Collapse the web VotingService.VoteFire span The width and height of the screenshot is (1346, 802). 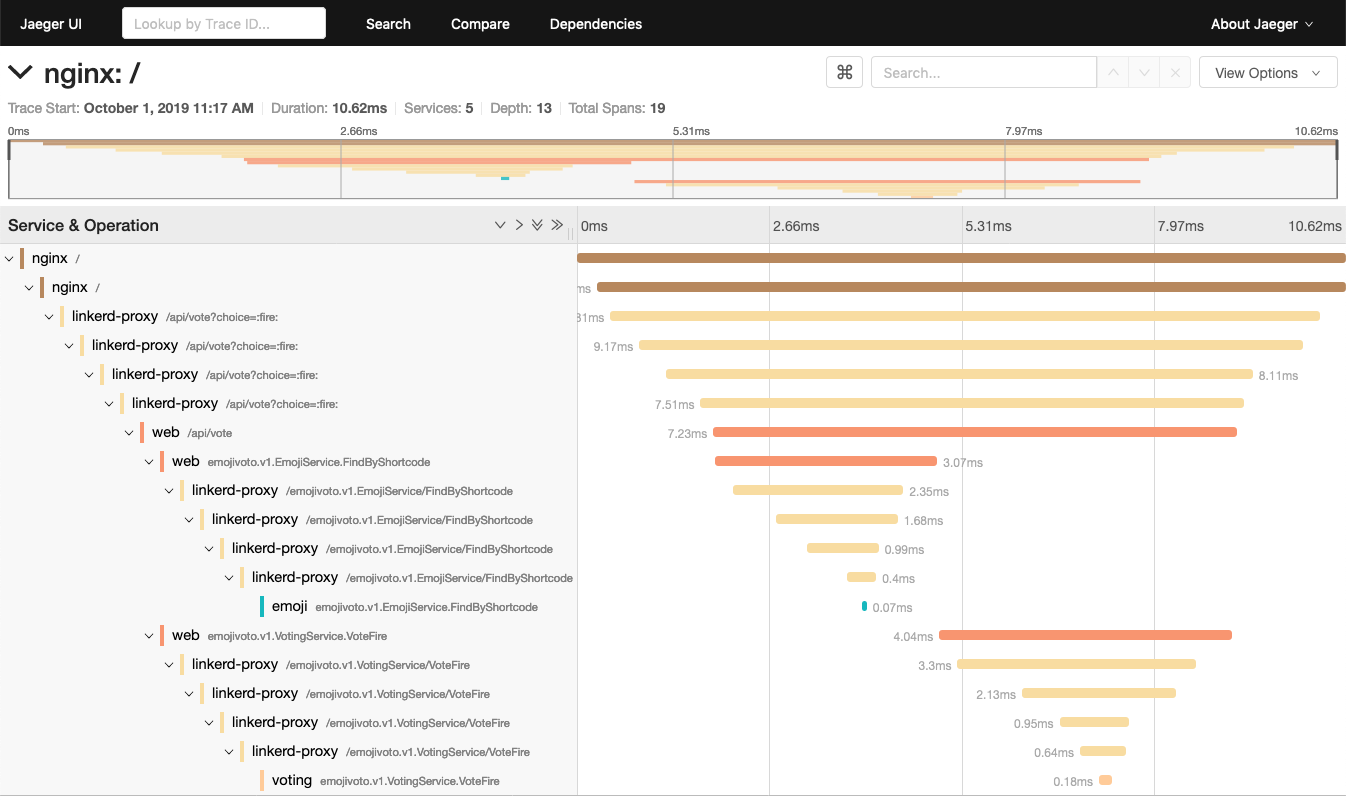pos(149,636)
